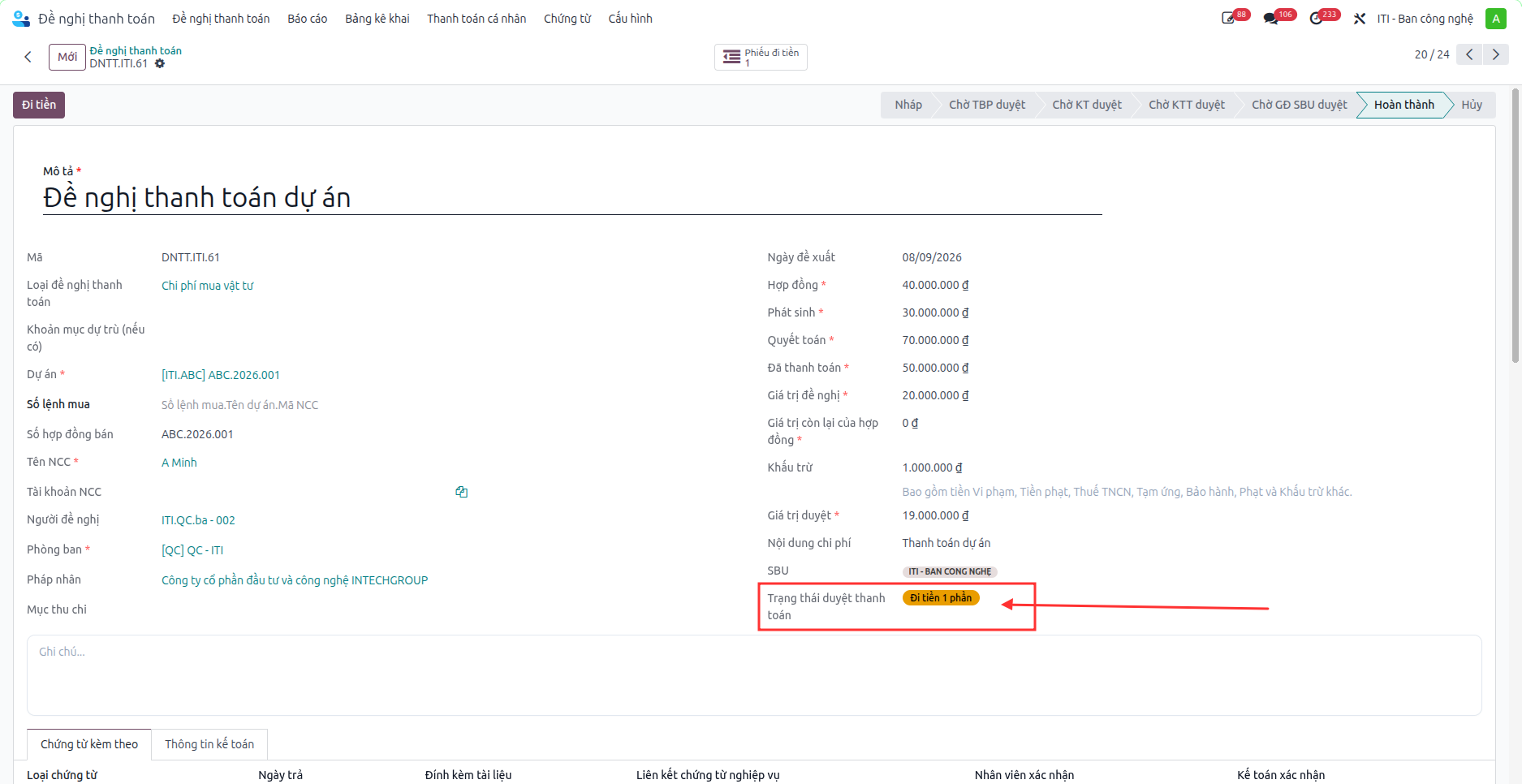
Task: Click the ITI - BAN CONG NGHE tag
Action: (950, 571)
